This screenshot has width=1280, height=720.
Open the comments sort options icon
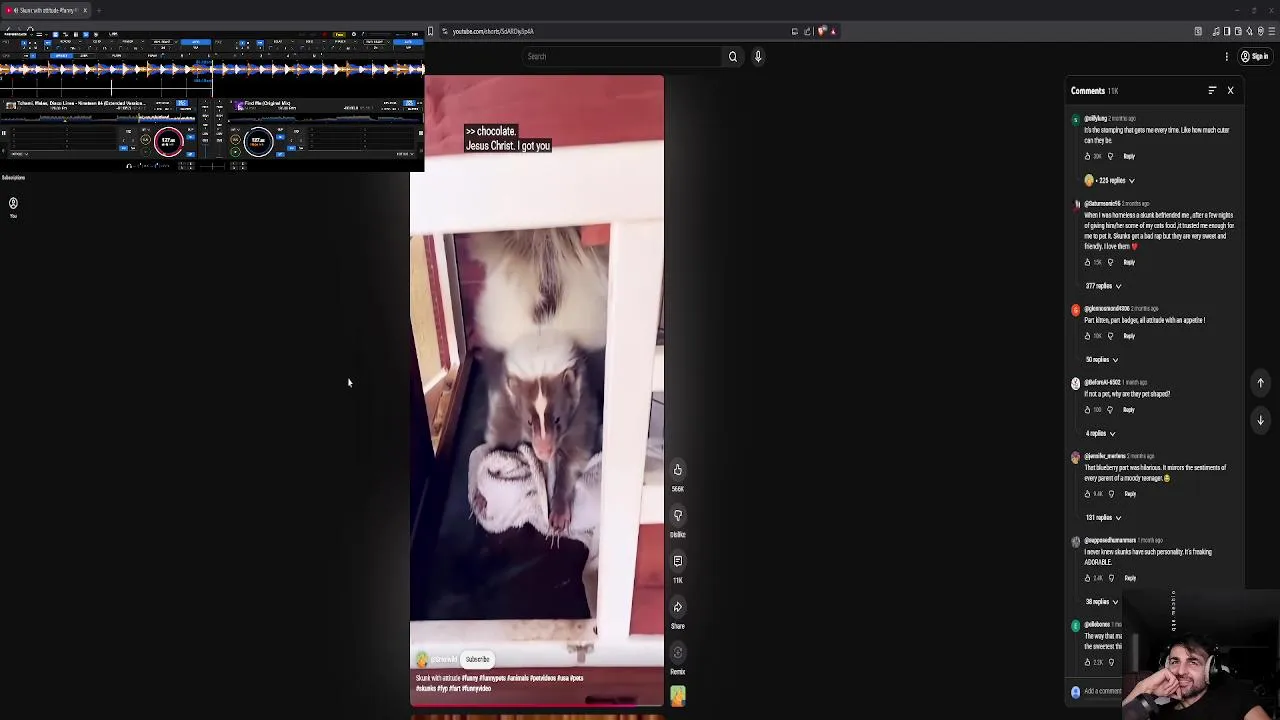coord(1212,91)
